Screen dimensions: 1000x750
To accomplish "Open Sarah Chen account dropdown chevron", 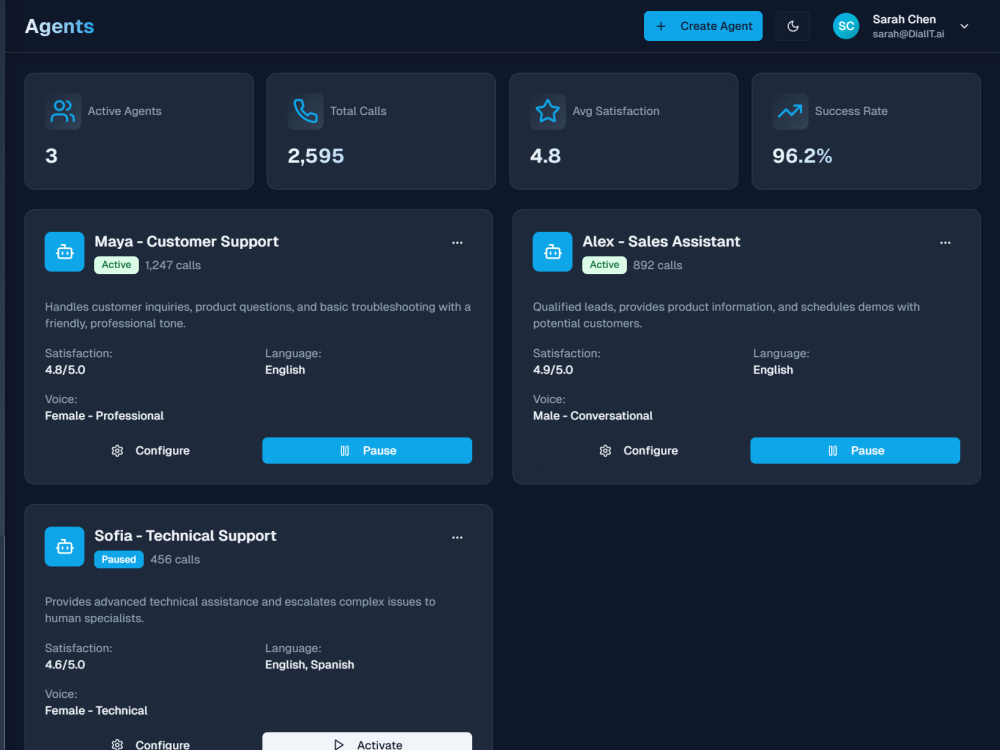I will pos(964,26).
